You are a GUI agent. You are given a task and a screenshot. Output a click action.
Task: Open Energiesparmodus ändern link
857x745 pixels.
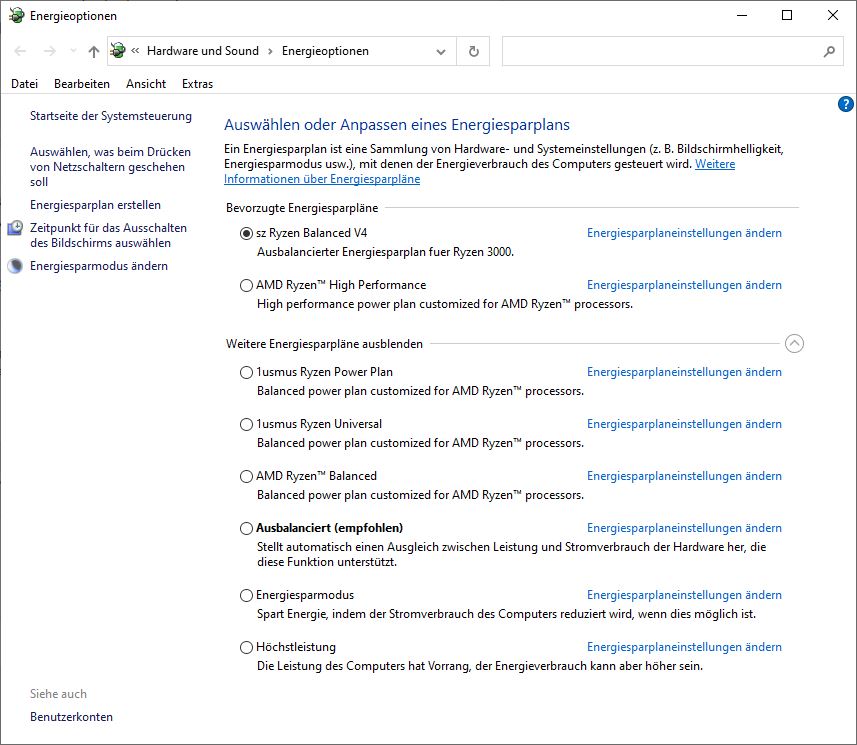[99, 266]
